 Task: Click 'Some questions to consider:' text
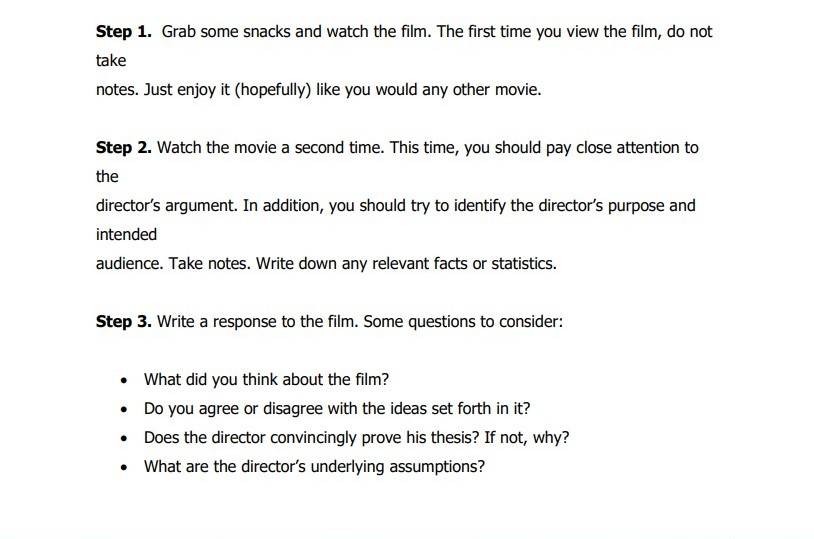[463, 322]
